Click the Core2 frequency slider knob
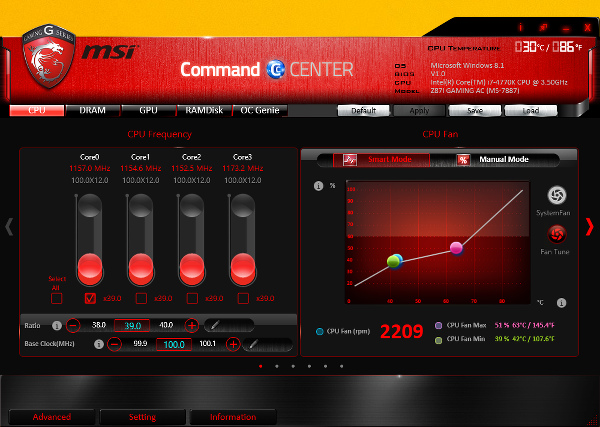The width and height of the screenshot is (600, 427). click(x=192, y=268)
